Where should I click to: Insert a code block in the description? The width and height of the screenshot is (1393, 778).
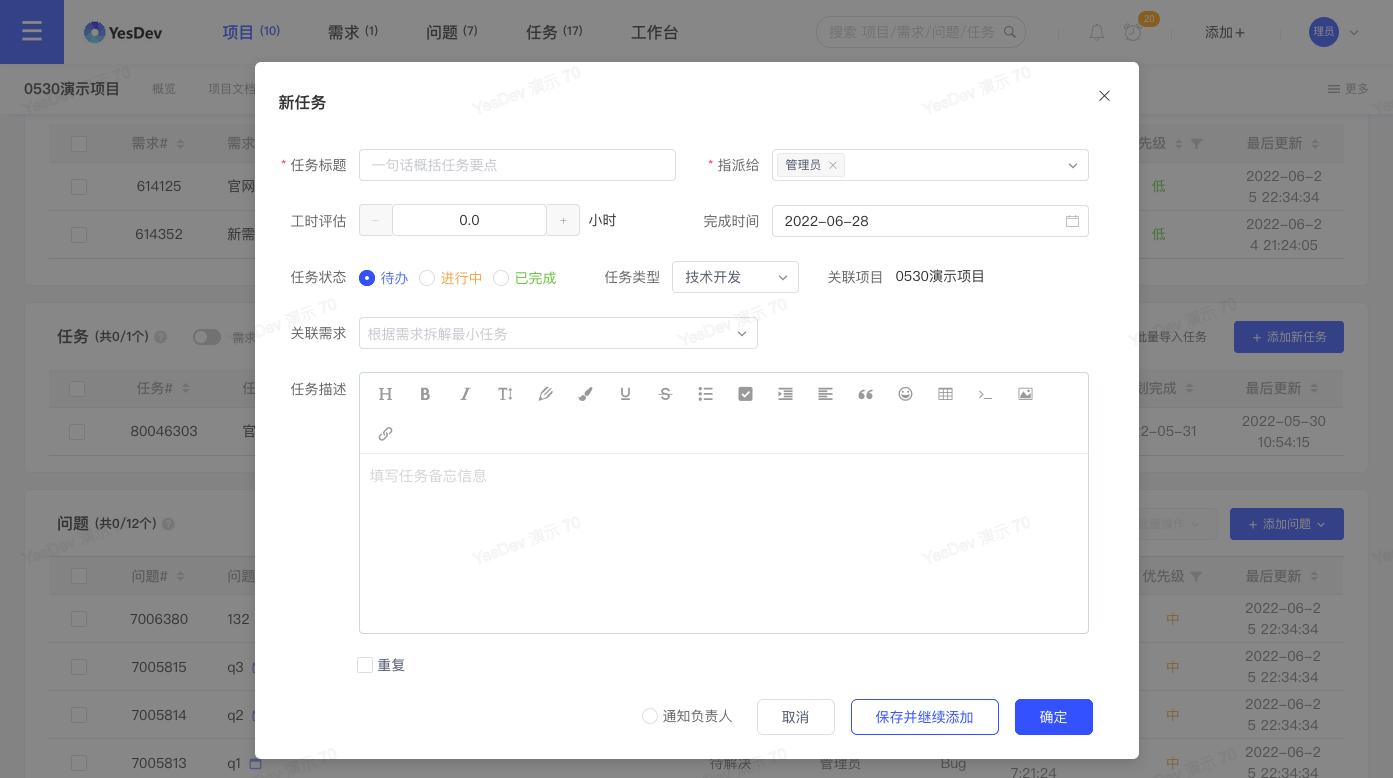click(x=985, y=394)
